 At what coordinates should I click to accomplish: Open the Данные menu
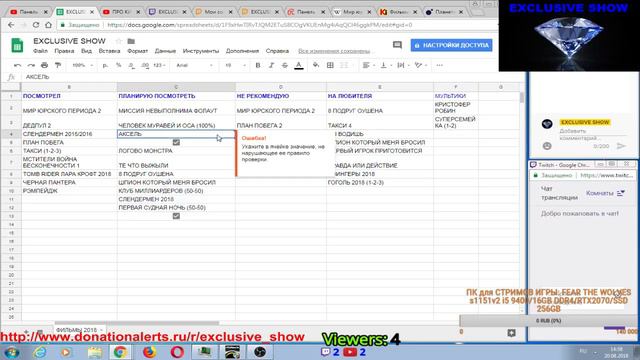pos(165,51)
